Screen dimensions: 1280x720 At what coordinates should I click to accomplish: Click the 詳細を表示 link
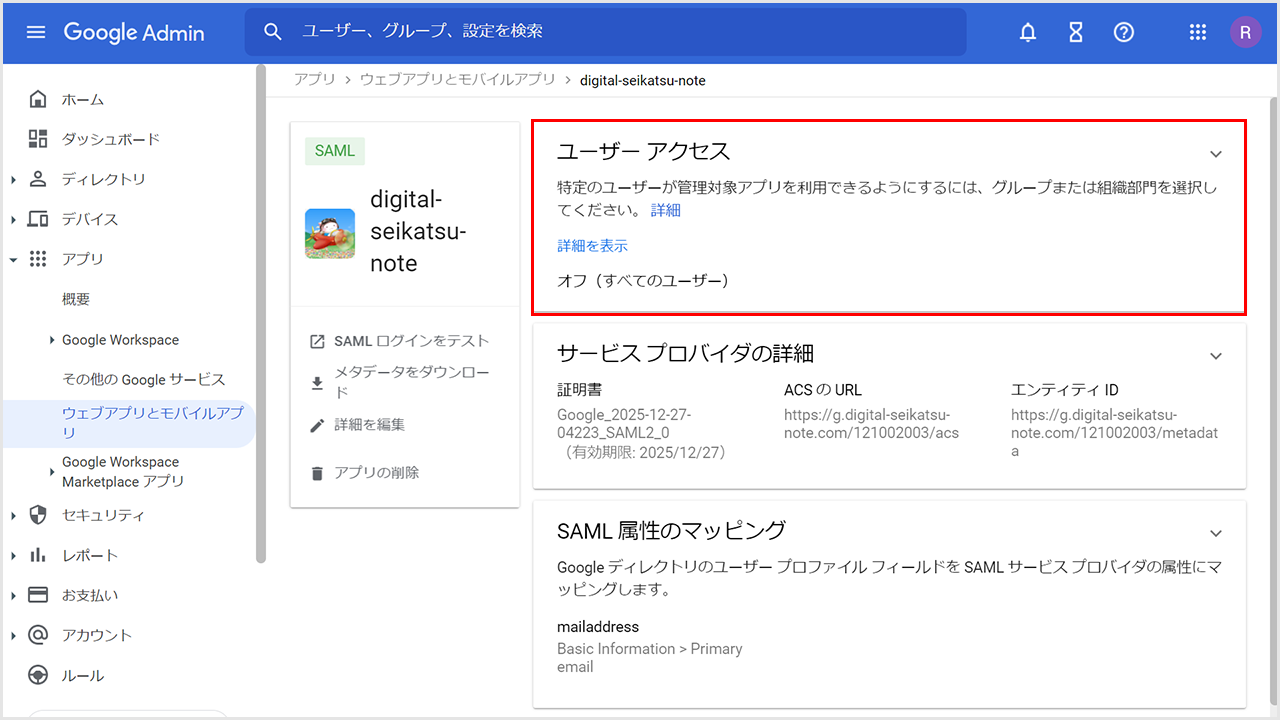point(592,246)
